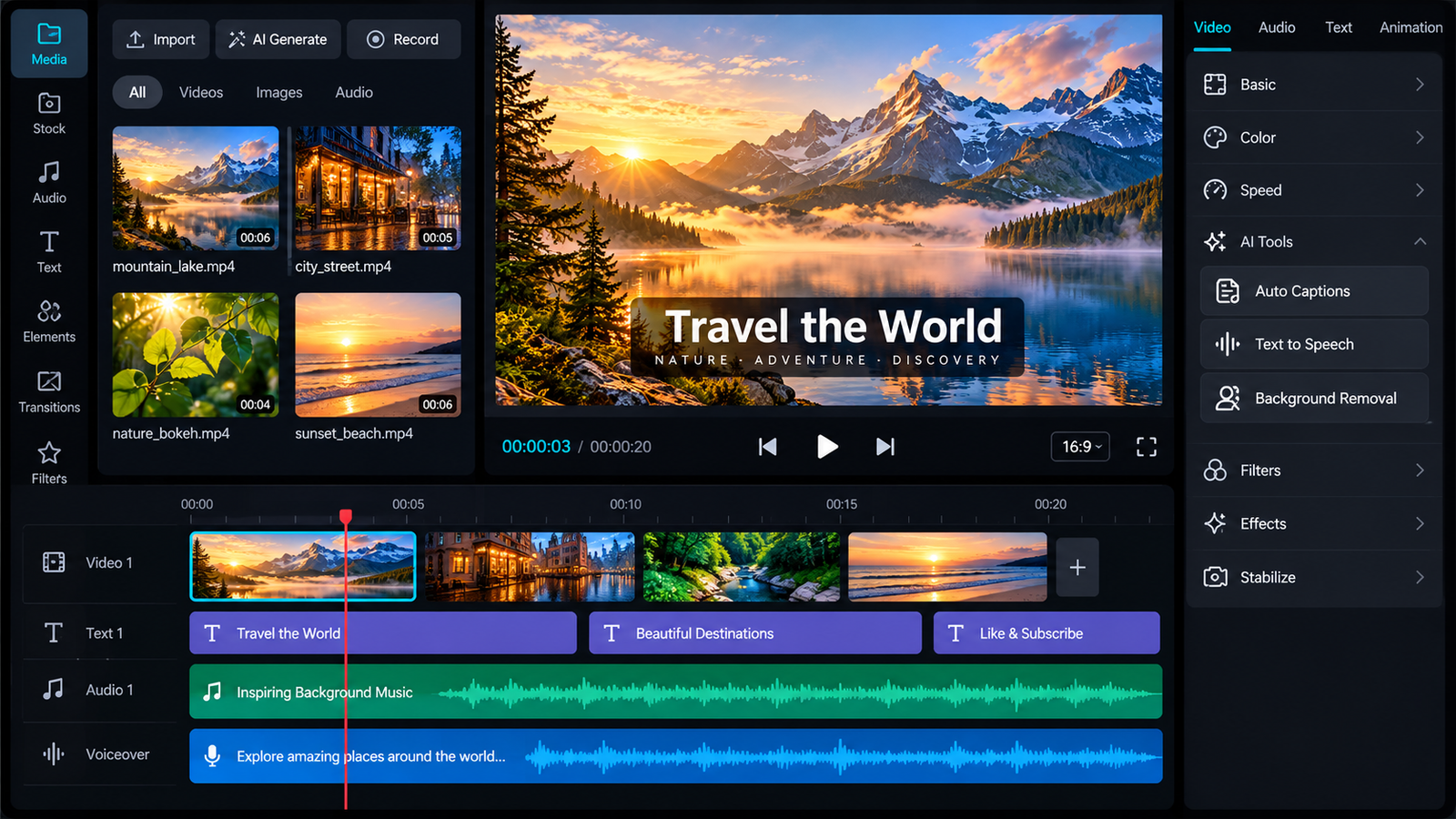
Task: Switch to the Text properties tab
Action: (1338, 27)
